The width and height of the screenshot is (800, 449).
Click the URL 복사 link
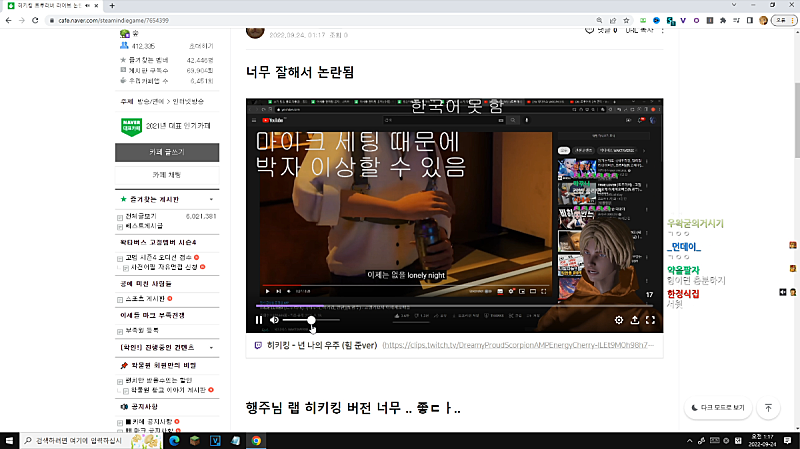pos(639,31)
